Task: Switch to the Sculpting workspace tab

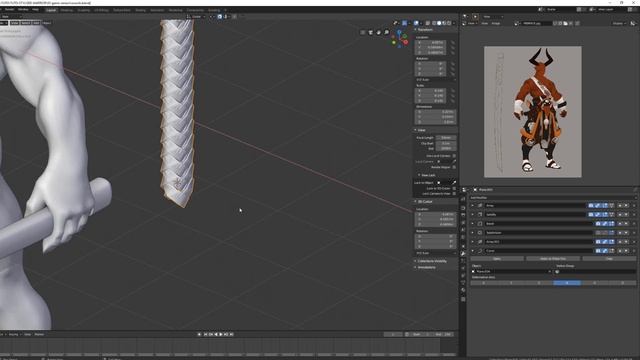Action: (84, 10)
